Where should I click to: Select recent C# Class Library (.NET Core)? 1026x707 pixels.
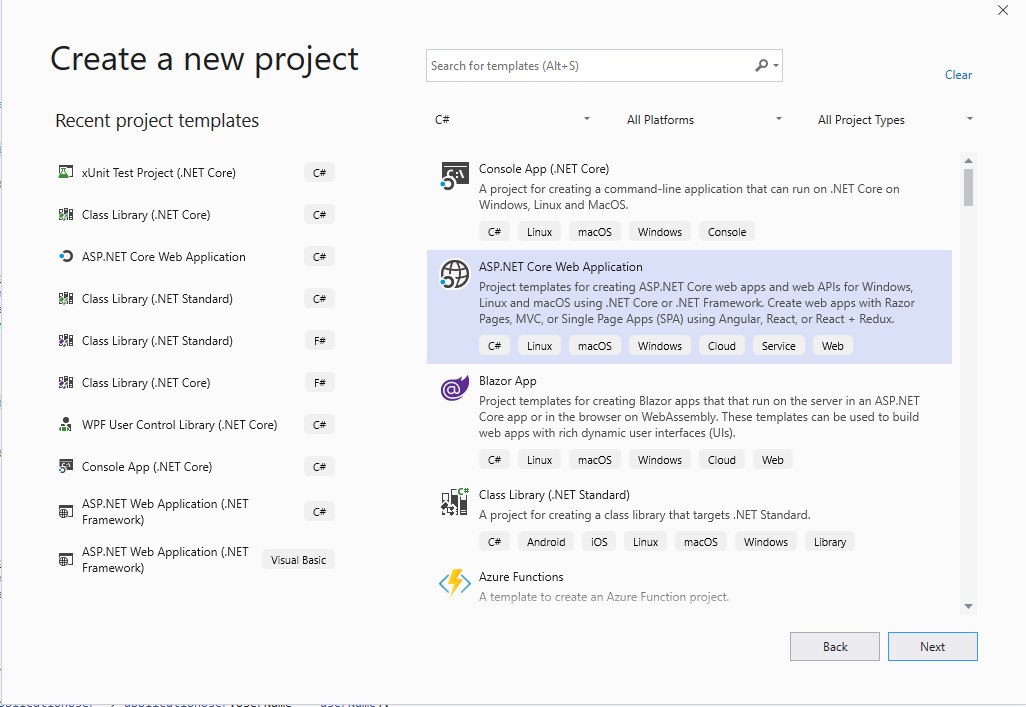pos(195,214)
